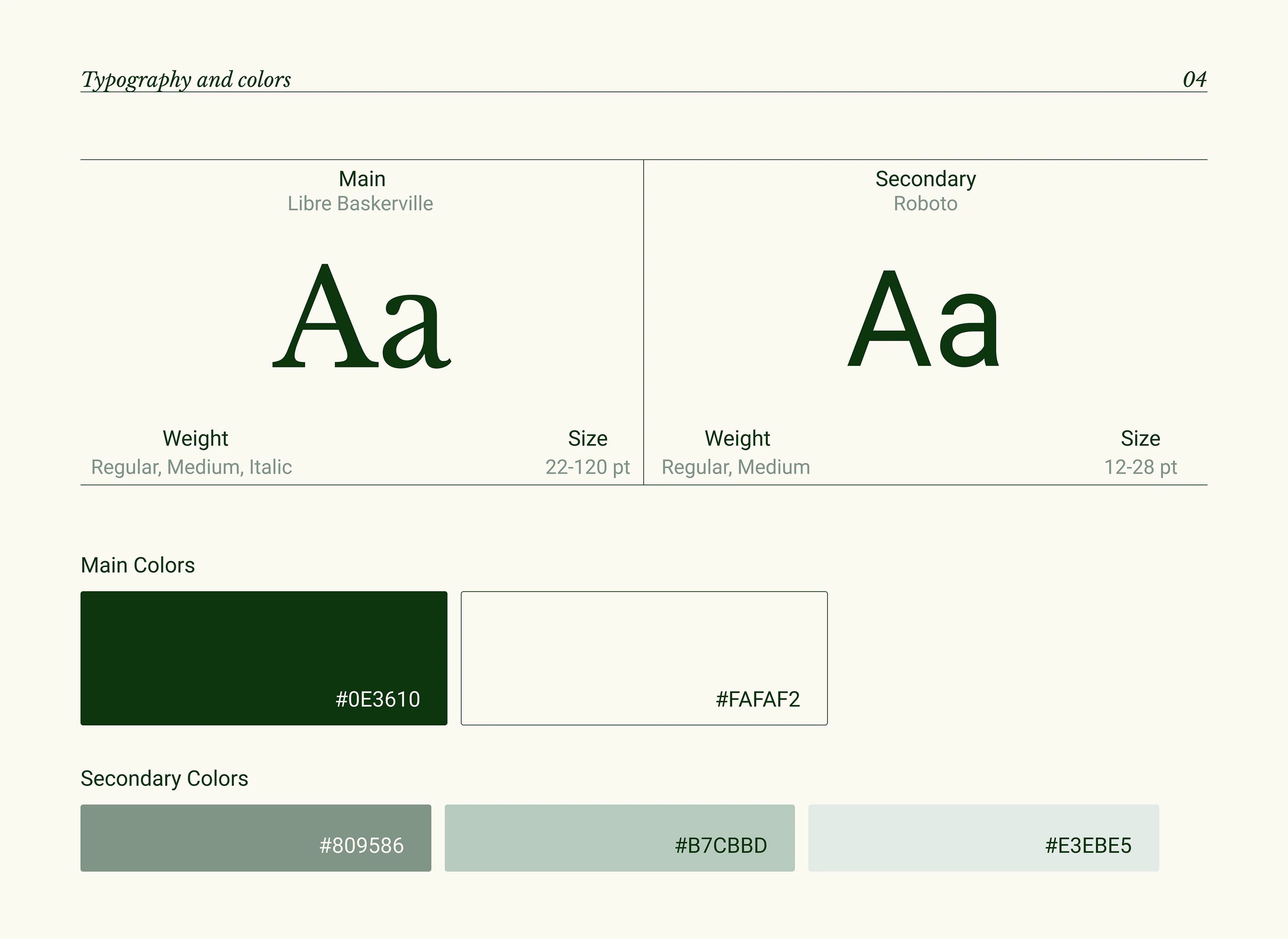Click the Regular, Medium Roboto weight text

[735, 467]
